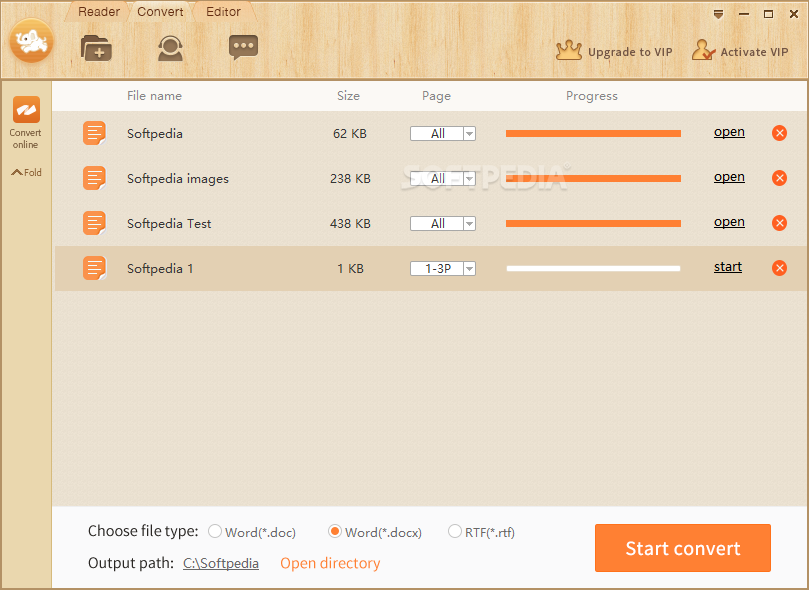The height and width of the screenshot is (590, 809).
Task: Click the document icon for Softpedia images
Action: click(94, 178)
